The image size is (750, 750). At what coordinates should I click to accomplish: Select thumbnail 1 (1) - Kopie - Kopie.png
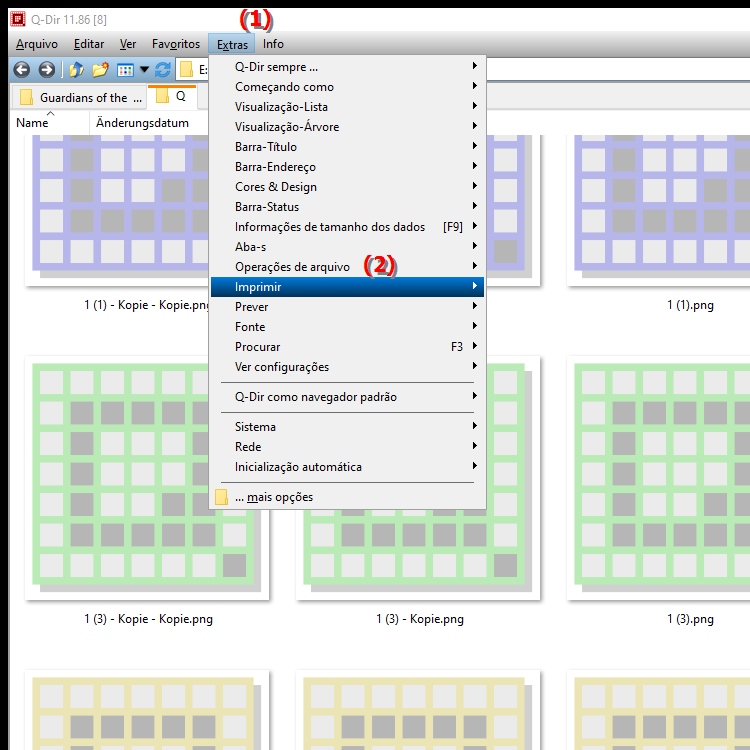point(117,210)
